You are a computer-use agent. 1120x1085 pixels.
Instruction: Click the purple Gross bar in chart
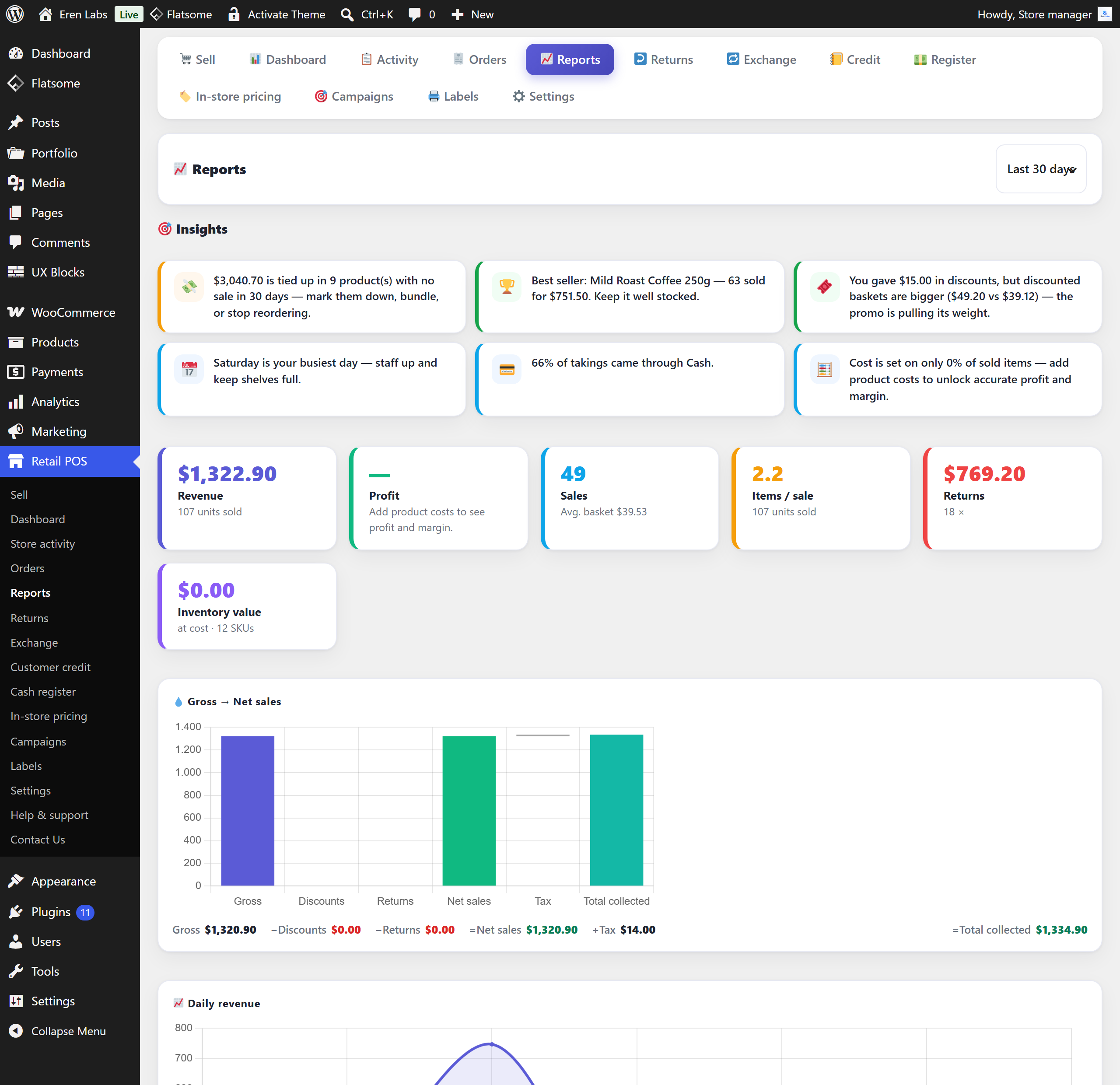pyautogui.click(x=248, y=810)
